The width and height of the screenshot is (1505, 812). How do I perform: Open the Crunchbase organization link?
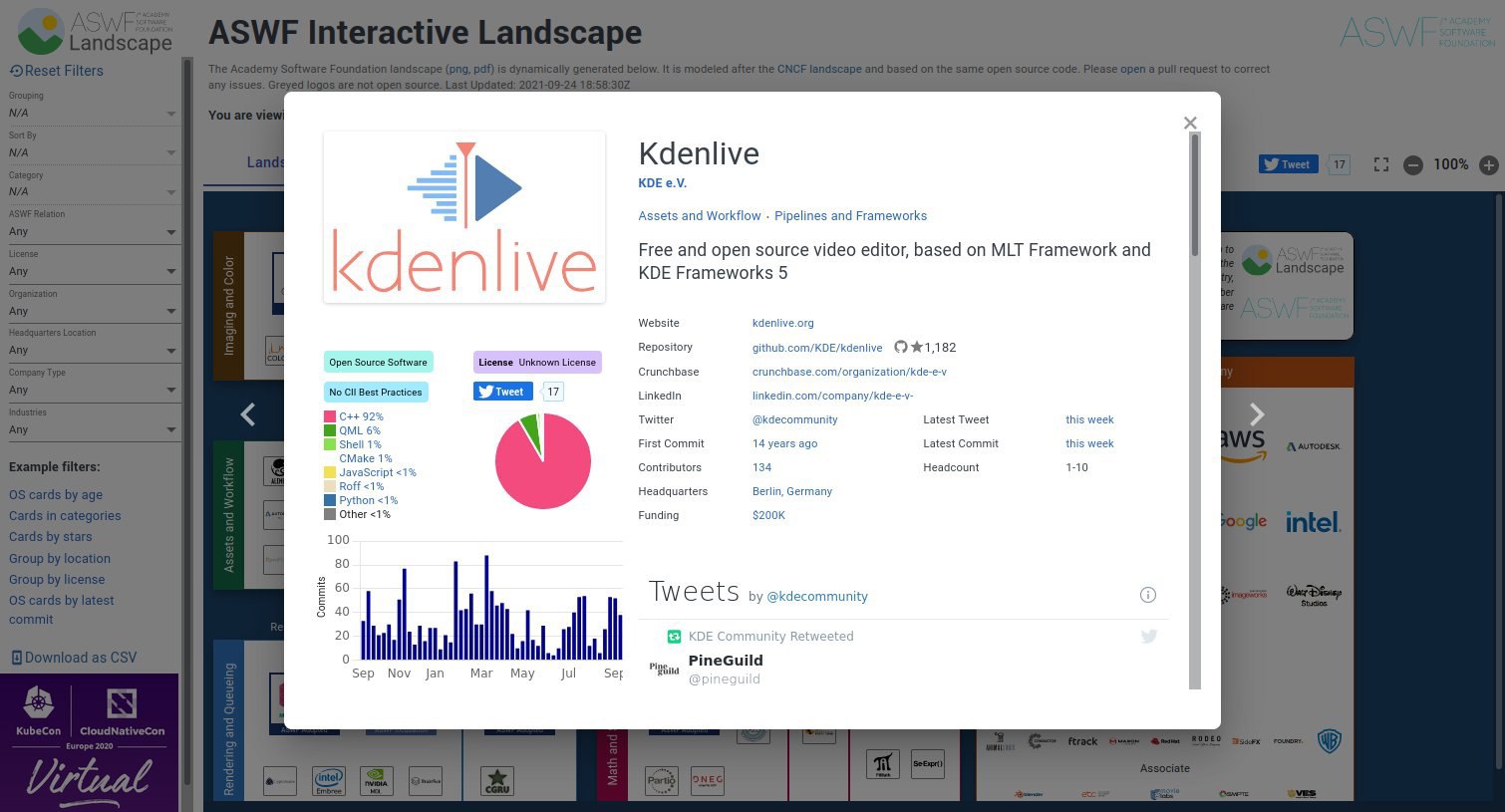coord(849,372)
